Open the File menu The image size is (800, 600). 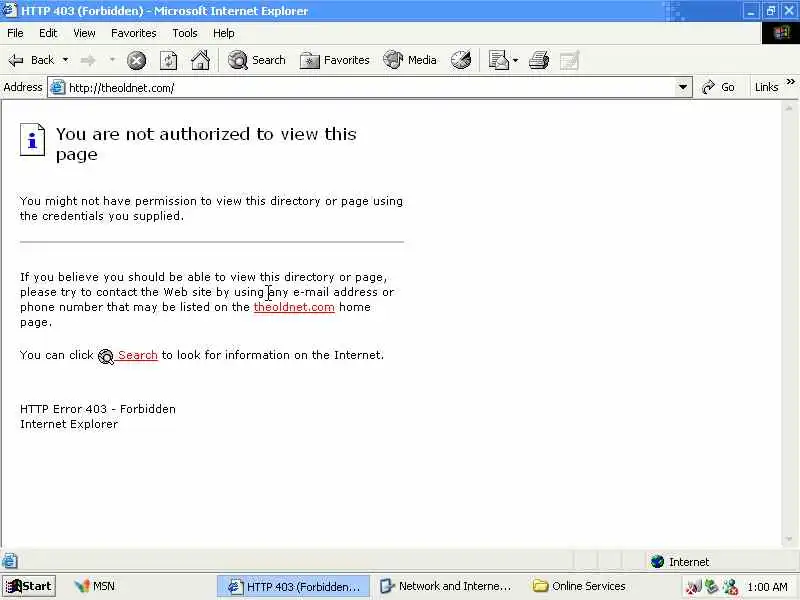coord(15,33)
